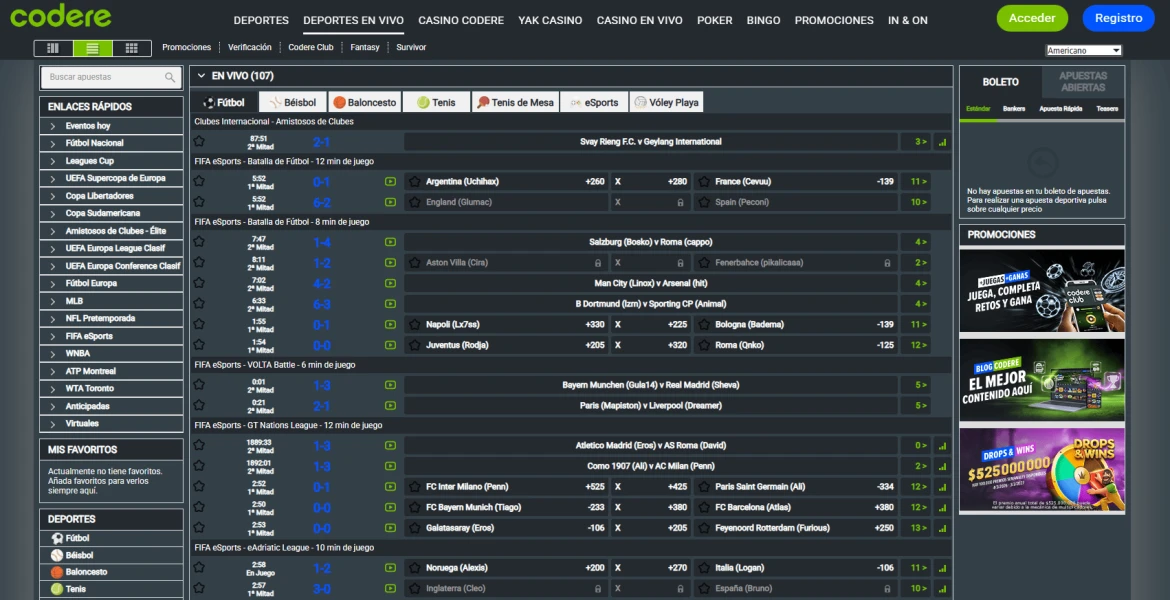Open the Codere Club link
1170x600 pixels.
click(311, 47)
